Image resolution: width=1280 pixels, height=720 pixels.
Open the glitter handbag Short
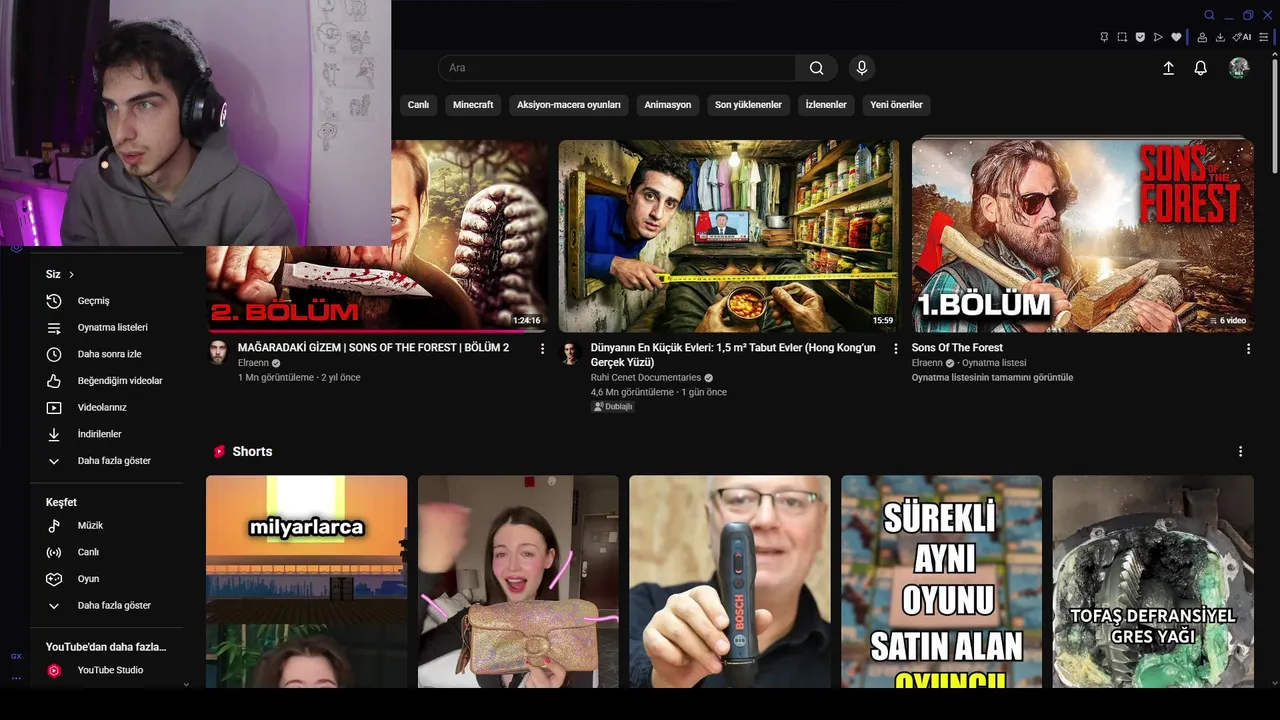click(518, 582)
